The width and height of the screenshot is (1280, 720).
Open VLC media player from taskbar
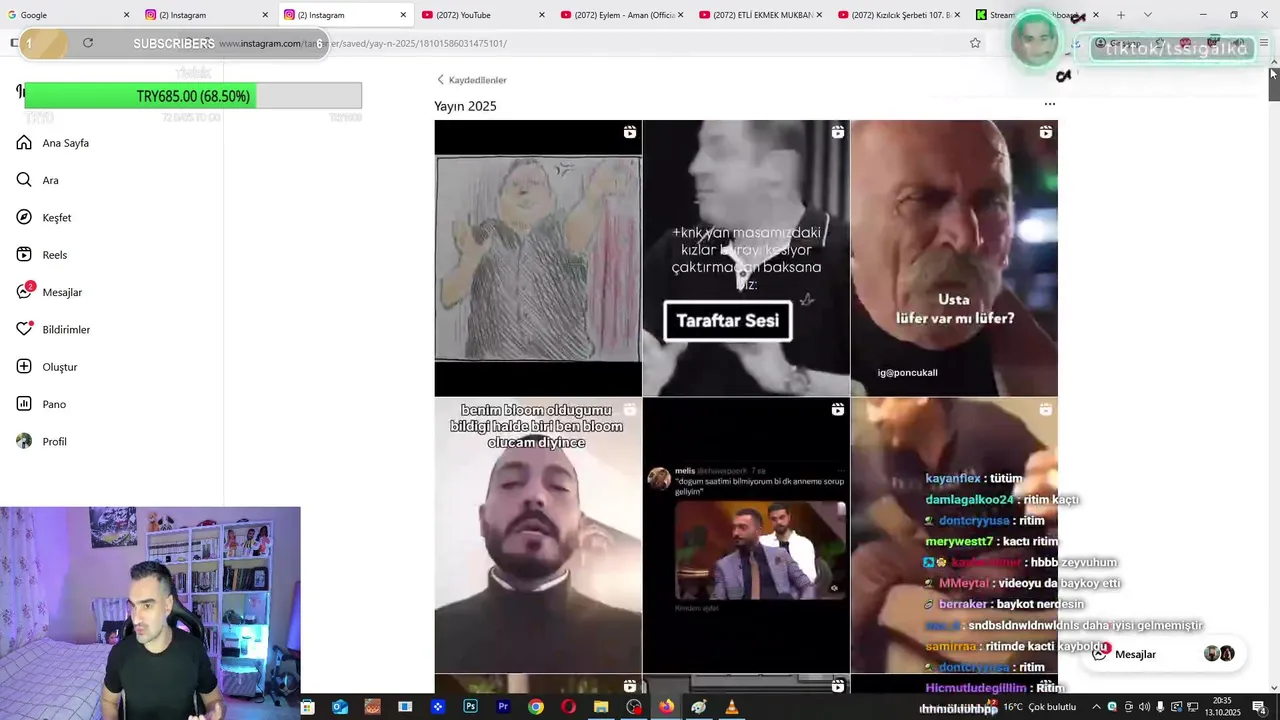(x=732, y=707)
